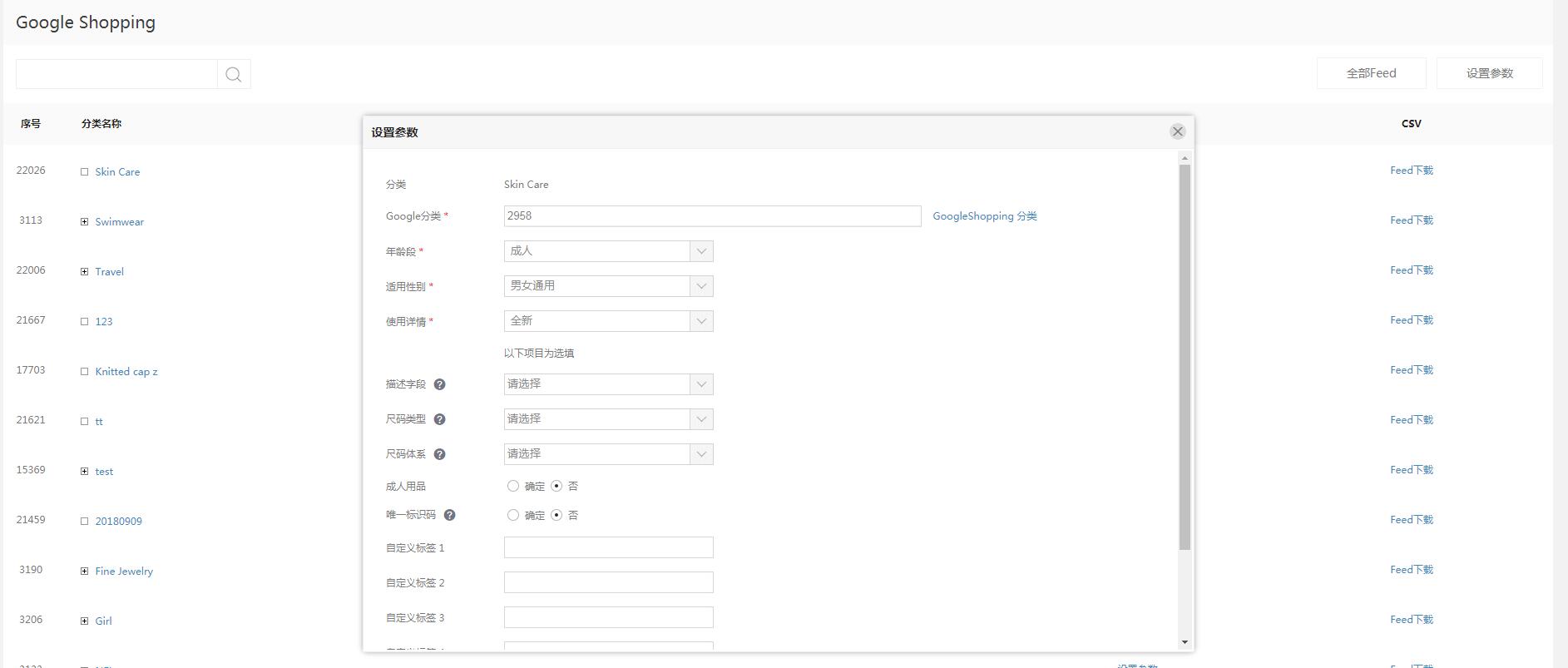
Task: Click Feed下载 for Swimwear row
Action: click(1412, 220)
